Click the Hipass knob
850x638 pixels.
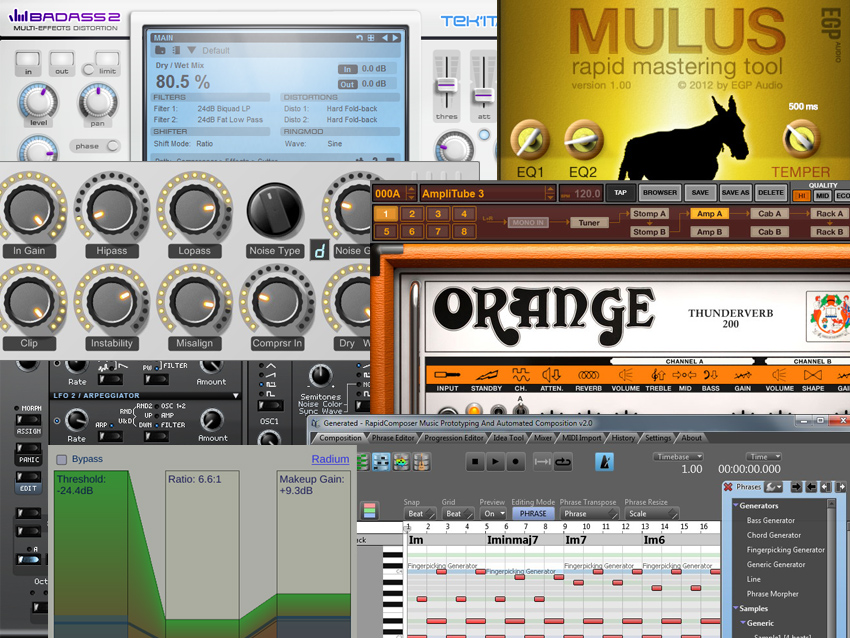[x=111, y=209]
